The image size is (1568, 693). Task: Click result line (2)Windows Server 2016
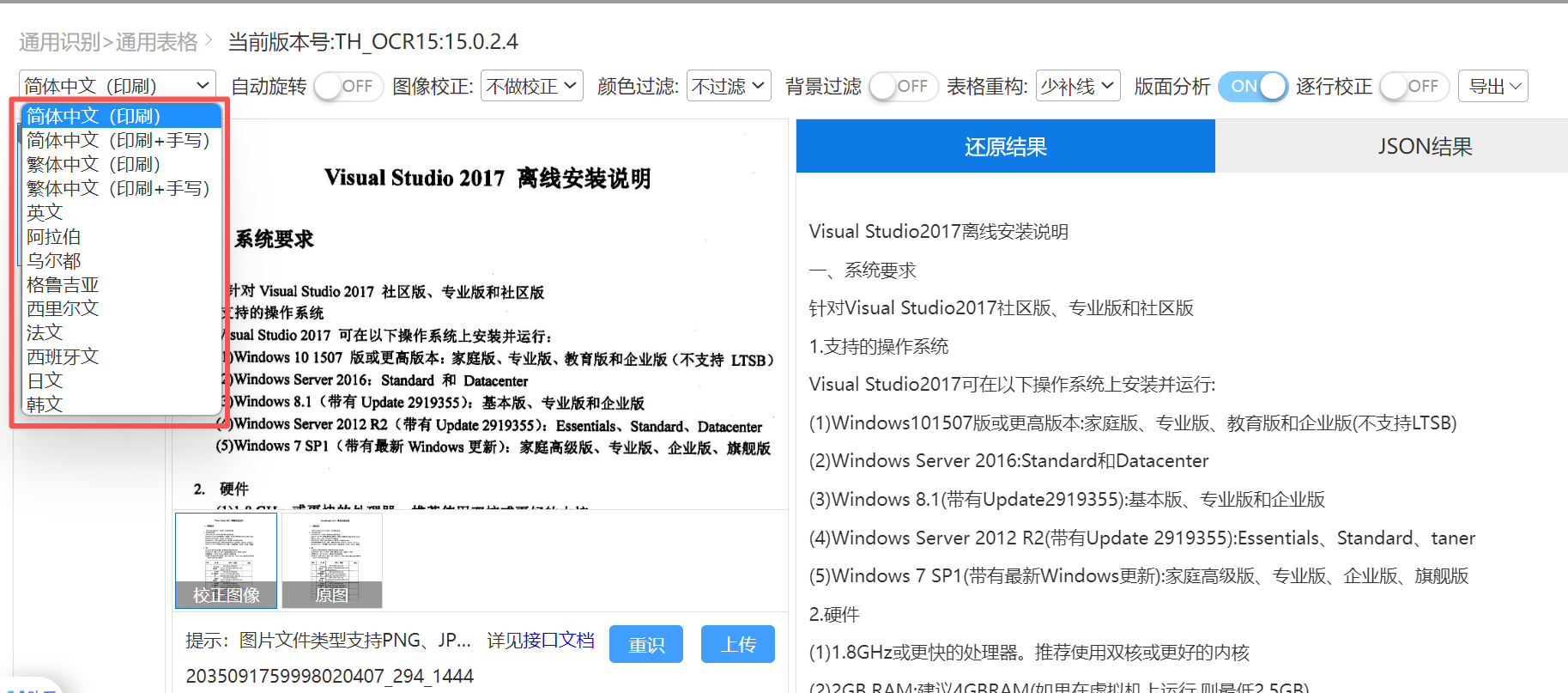[1009, 461]
